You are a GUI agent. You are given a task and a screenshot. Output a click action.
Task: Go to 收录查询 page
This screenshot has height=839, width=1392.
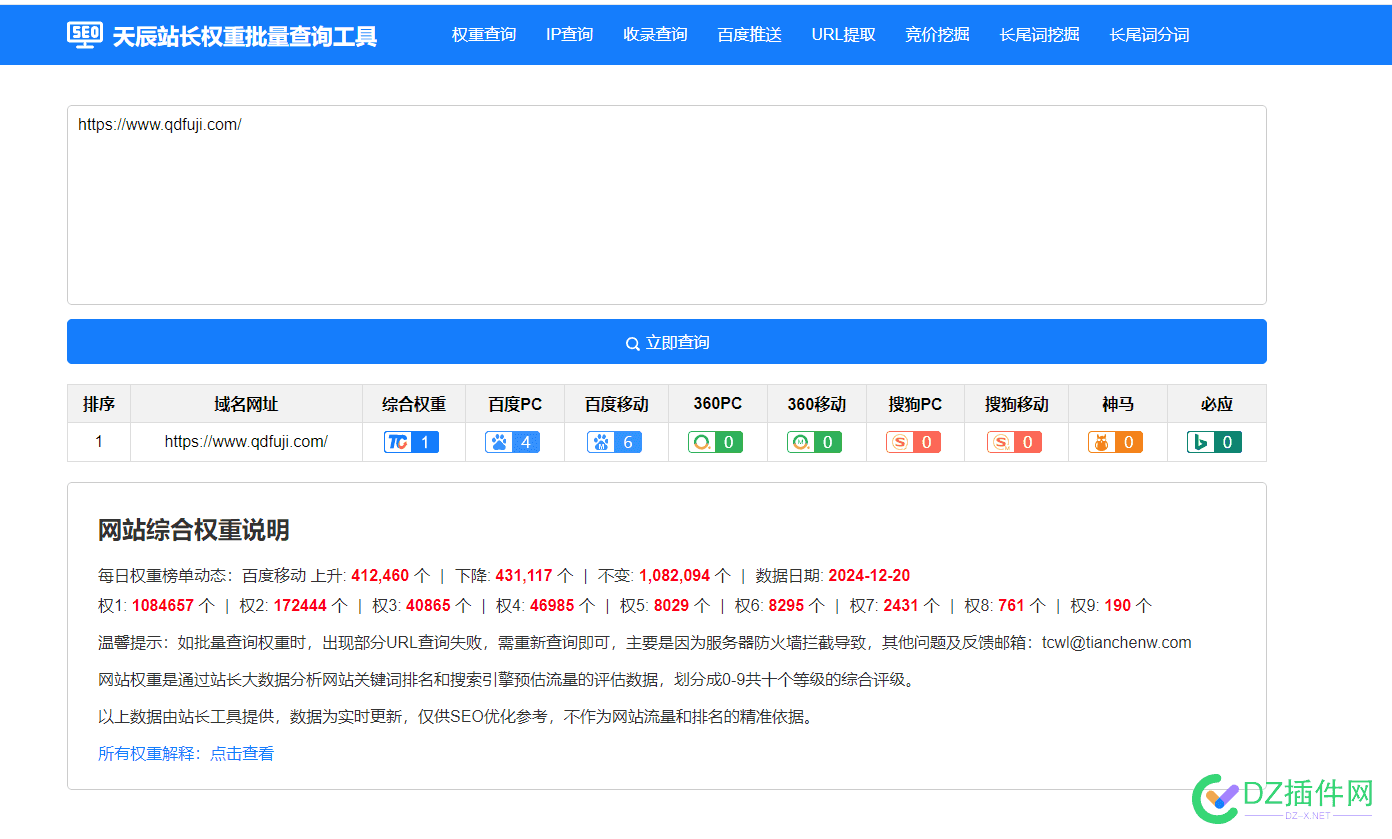(x=655, y=34)
